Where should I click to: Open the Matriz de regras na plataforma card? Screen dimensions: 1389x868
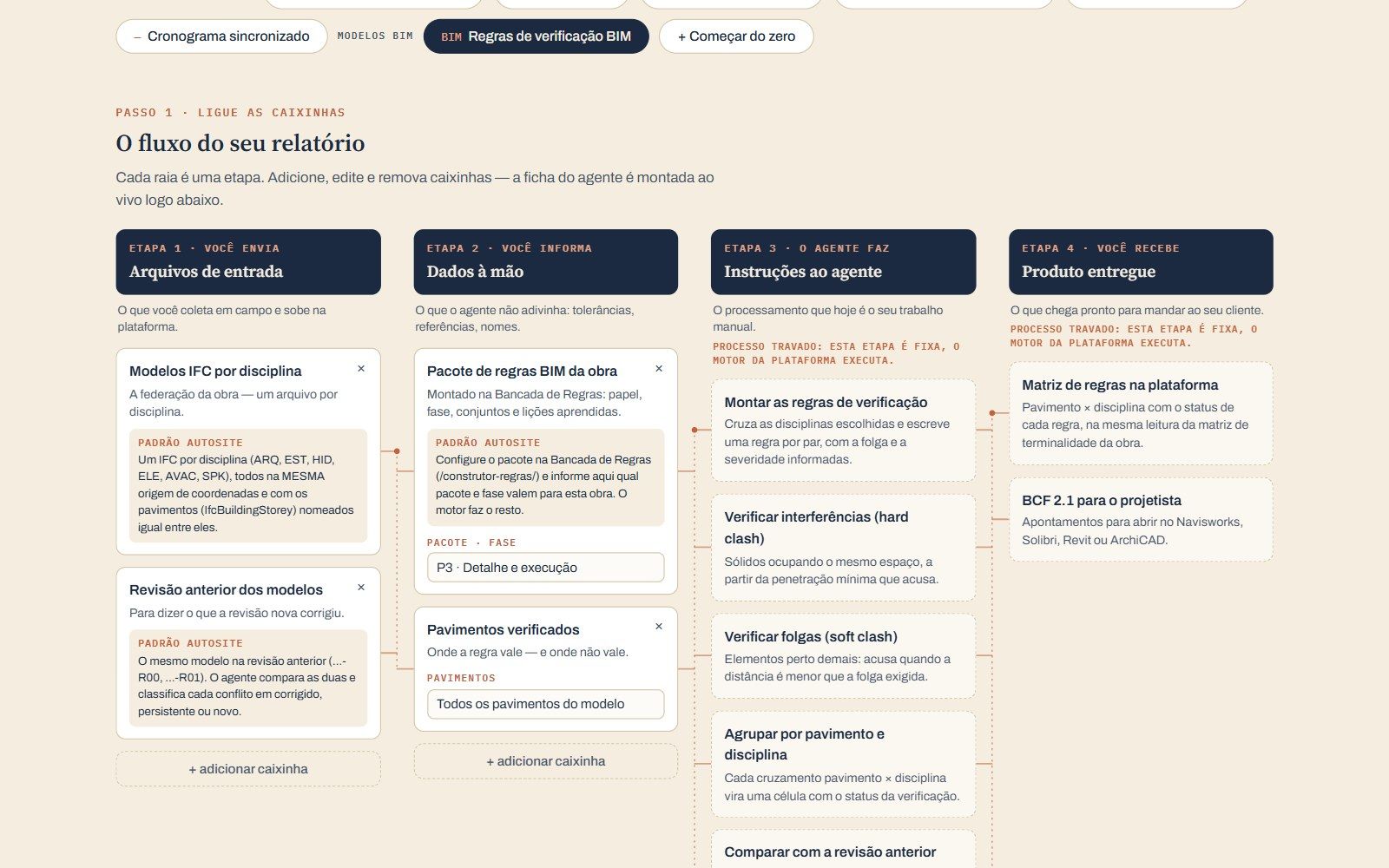click(1141, 413)
